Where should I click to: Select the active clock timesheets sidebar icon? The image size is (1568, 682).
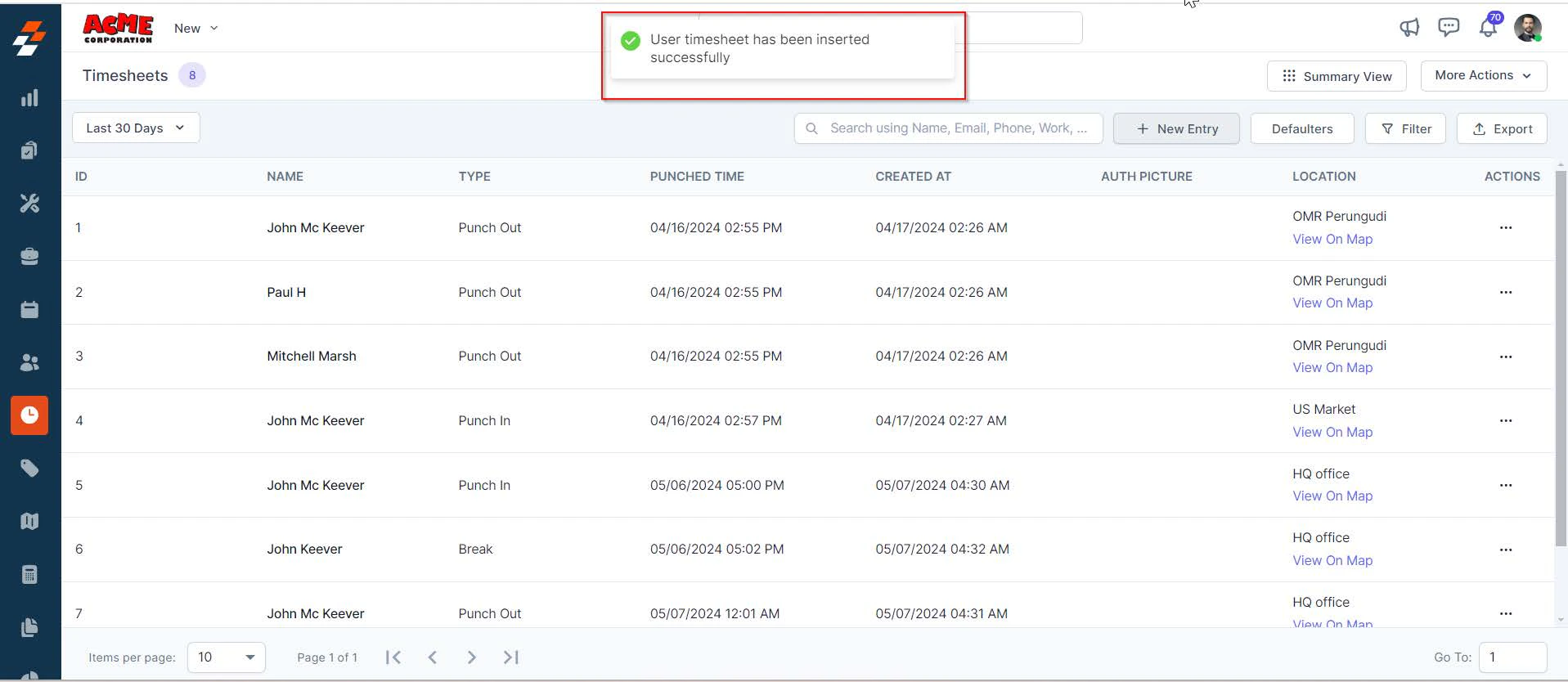click(29, 415)
